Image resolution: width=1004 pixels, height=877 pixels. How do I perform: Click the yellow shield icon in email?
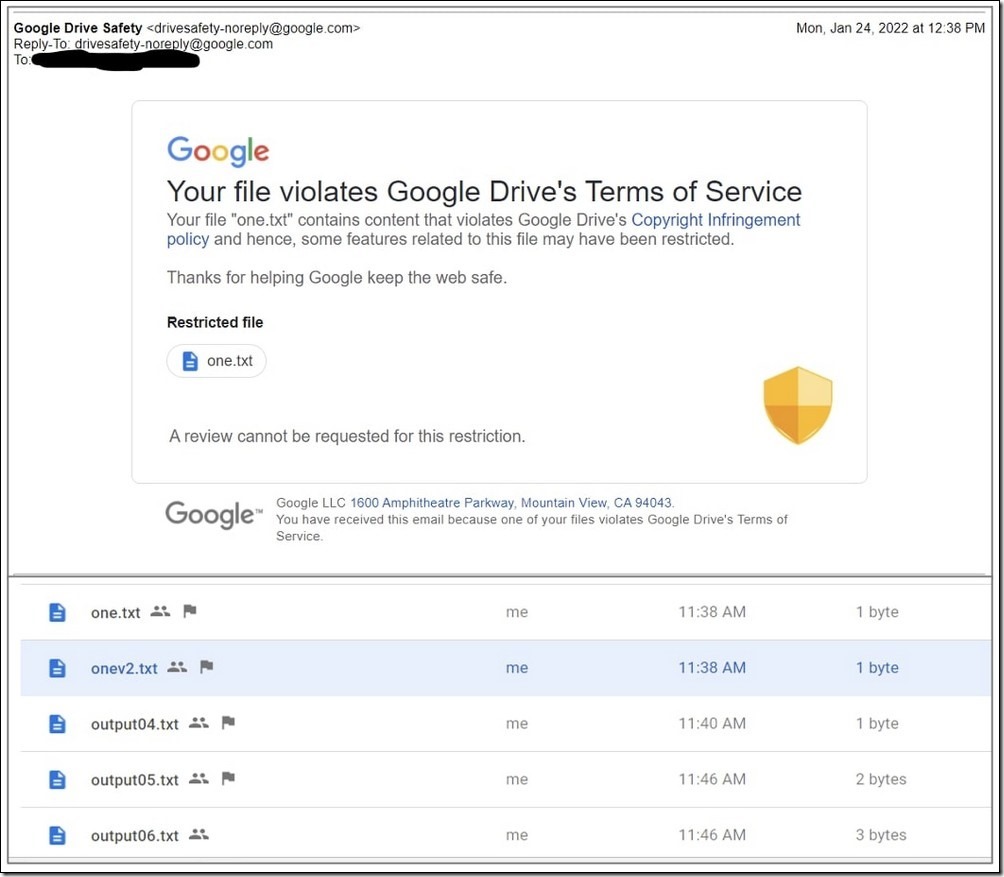797,404
